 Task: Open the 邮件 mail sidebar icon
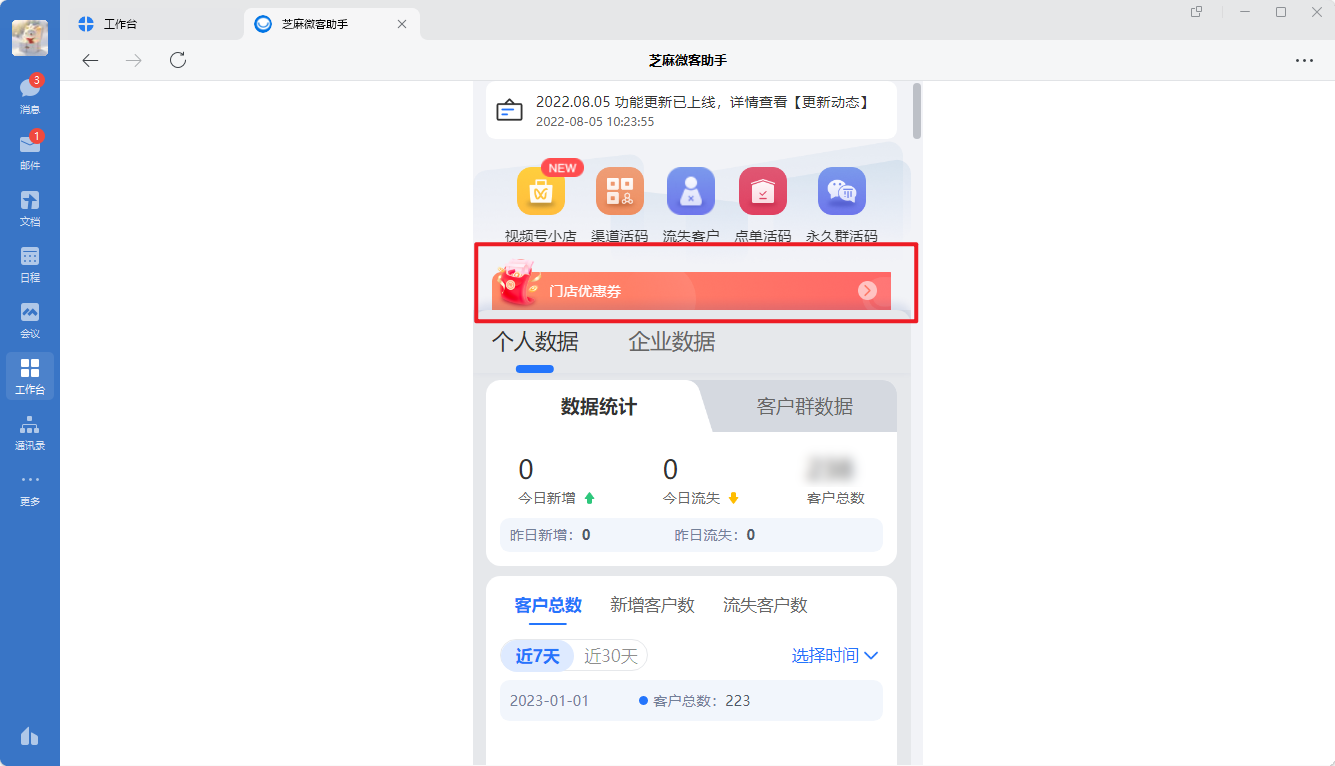pyautogui.click(x=30, y=151)
